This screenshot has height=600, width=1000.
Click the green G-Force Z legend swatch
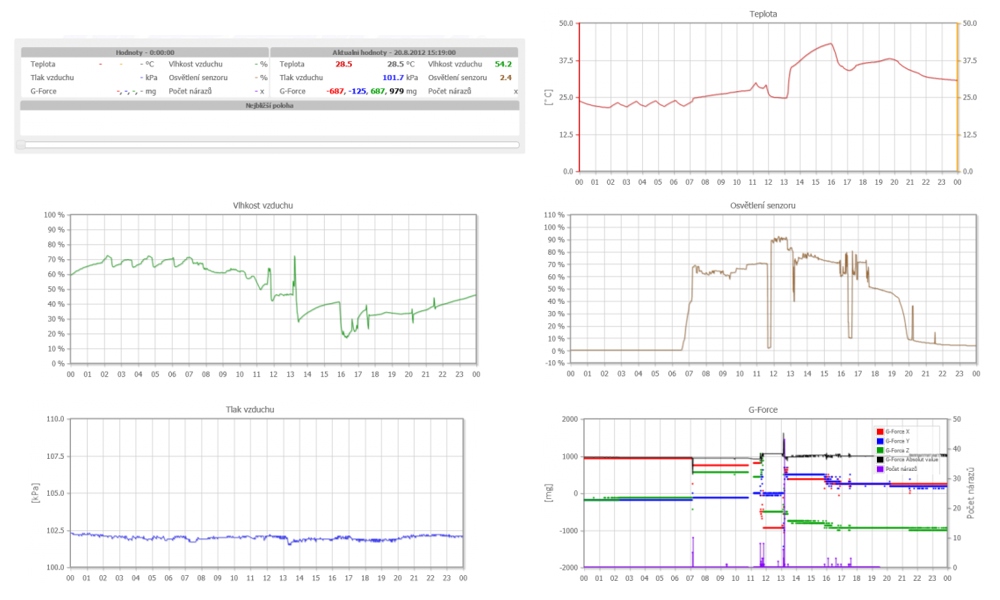[x=879, y=450]
